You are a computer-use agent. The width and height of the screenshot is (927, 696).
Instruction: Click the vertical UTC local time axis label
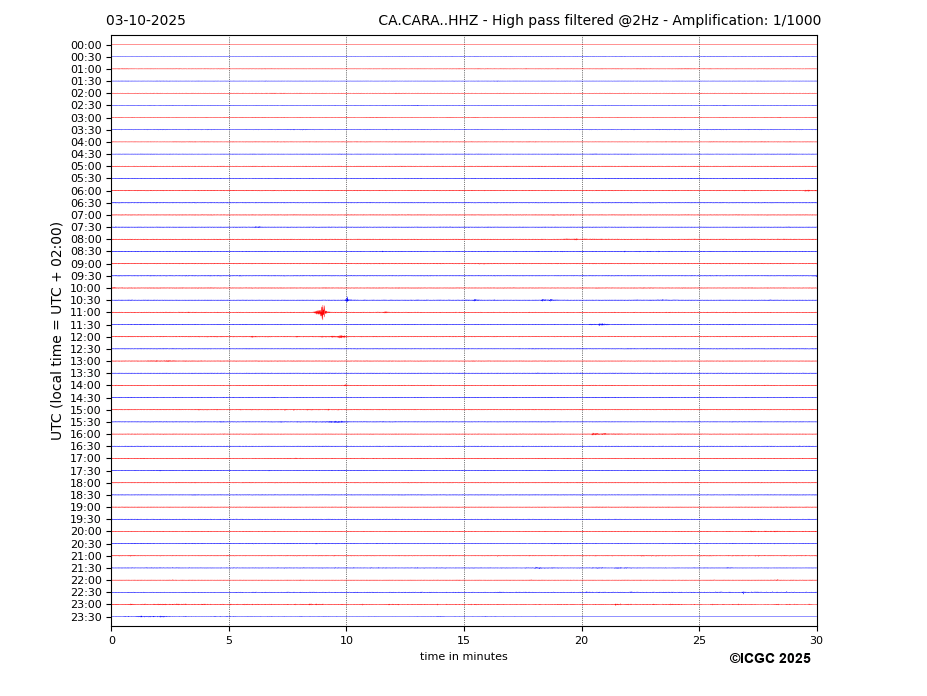pos(57,330)
